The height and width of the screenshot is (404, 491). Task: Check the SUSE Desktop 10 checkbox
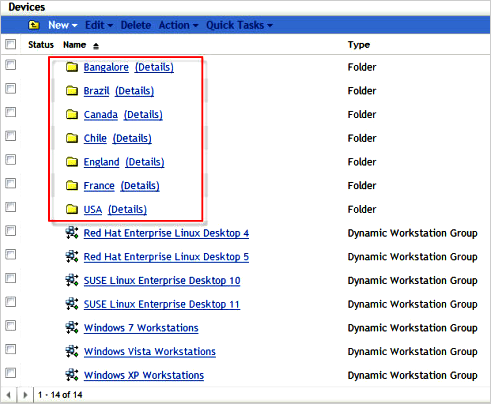(11, 278)
